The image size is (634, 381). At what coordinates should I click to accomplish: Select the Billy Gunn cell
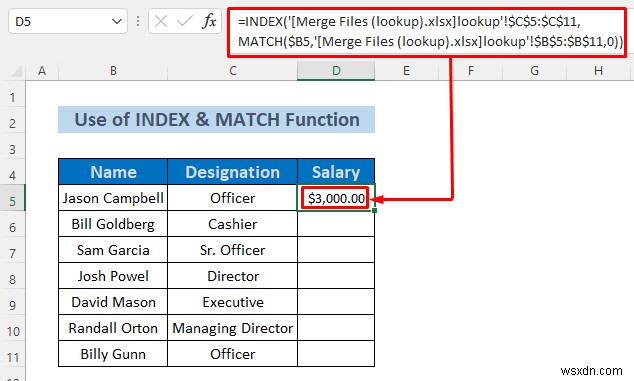pyautogui.click(x=113, y=354)
